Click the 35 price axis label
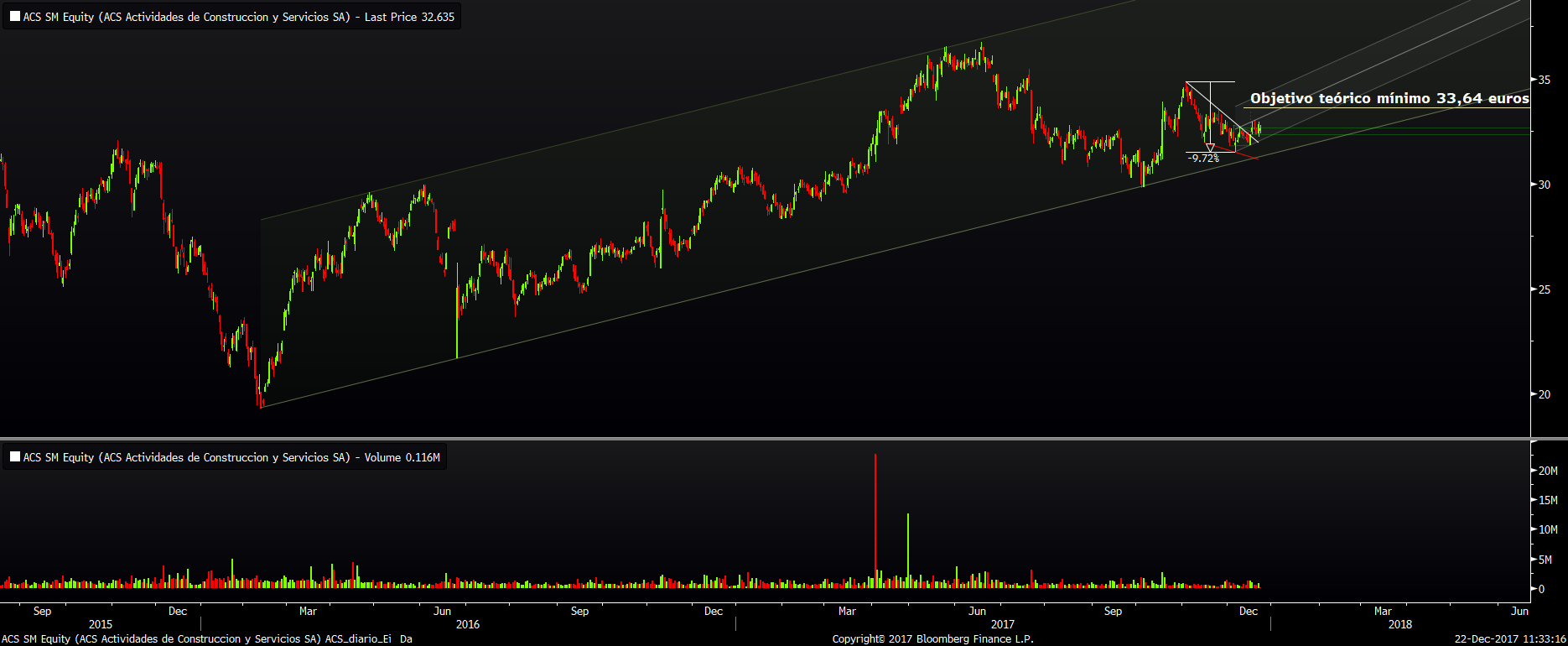The image size is (1568, 646). pyautogui.click(x=1544, y=81)
